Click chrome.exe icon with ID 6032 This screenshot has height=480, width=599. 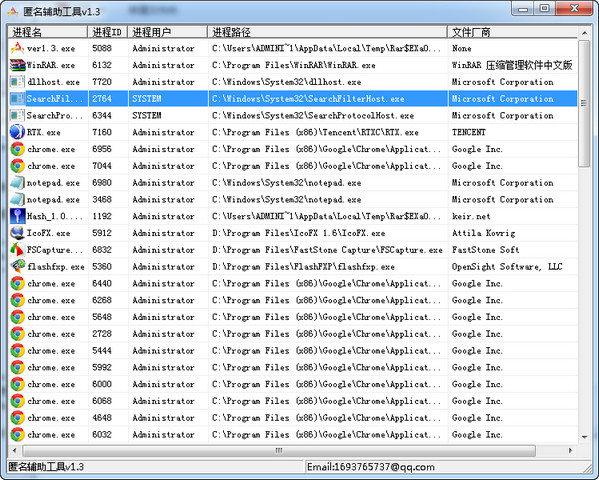pyautogui.click(x=17, y=435)
